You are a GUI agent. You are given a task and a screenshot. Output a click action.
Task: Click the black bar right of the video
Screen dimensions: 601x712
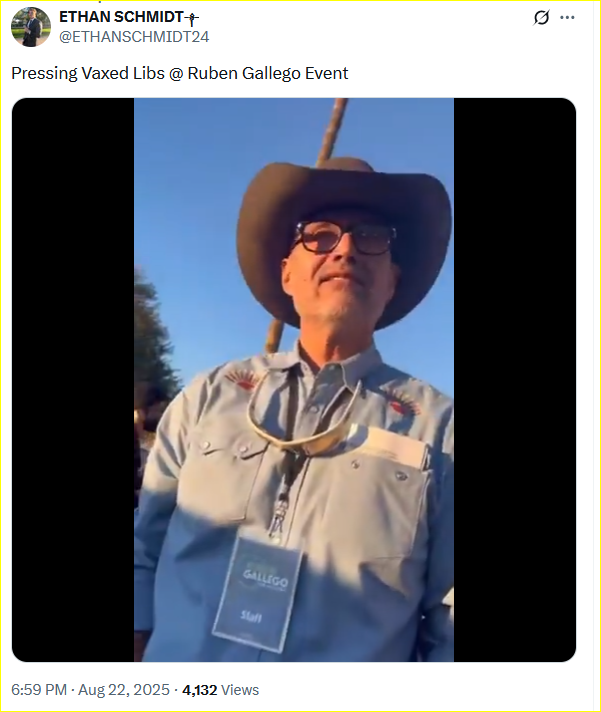click(x=515, y=380)
